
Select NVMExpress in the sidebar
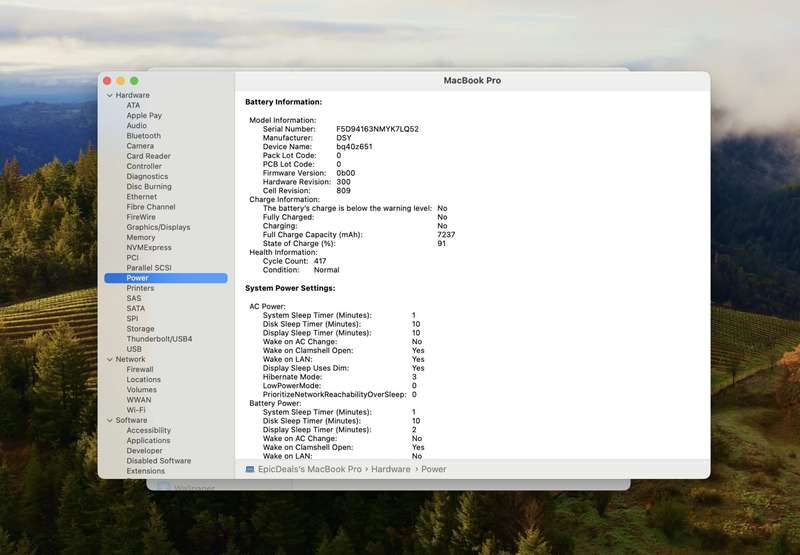149,247
